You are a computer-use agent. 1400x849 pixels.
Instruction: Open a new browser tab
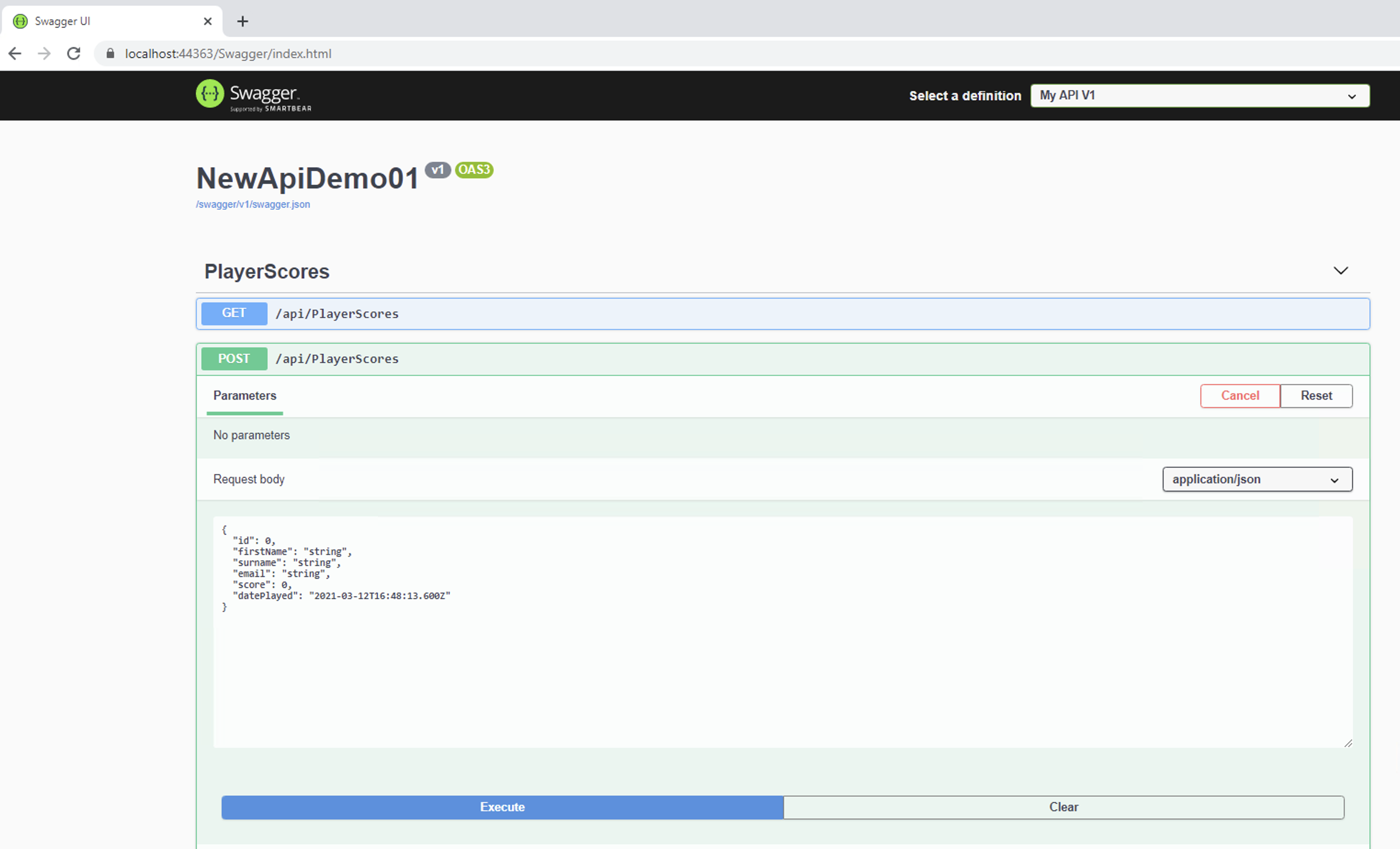243,22
